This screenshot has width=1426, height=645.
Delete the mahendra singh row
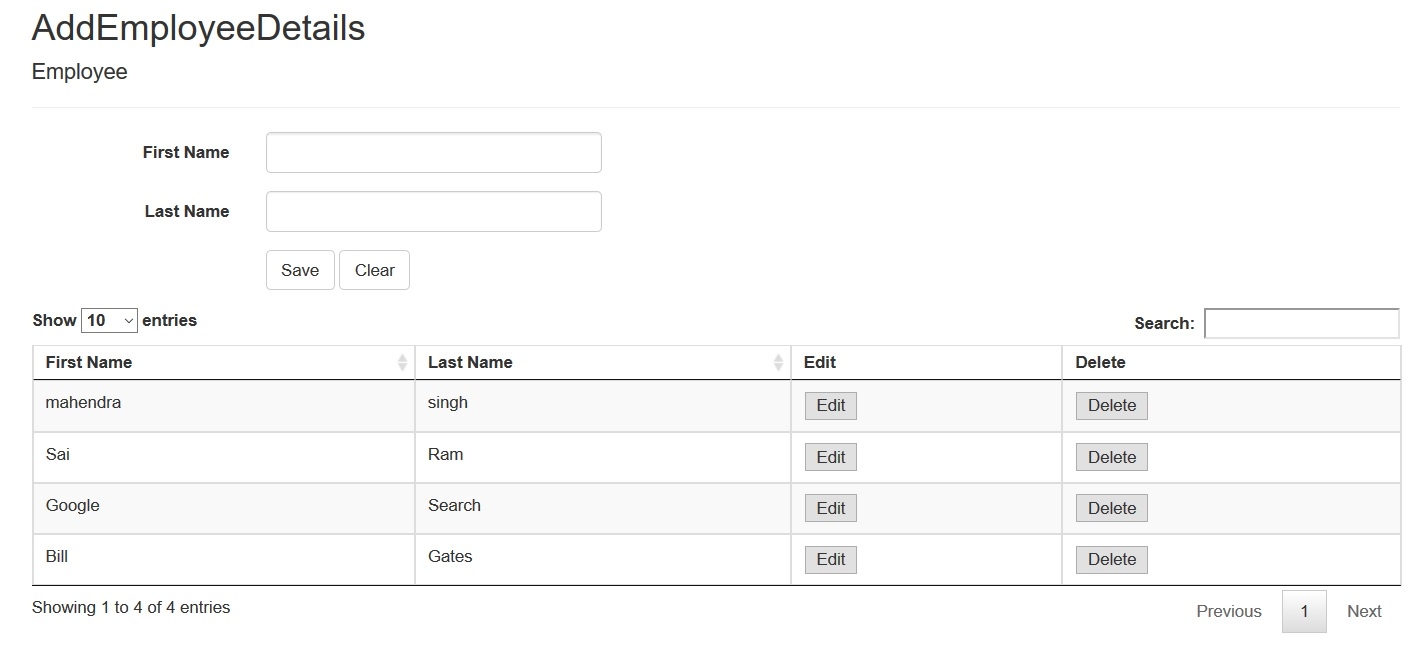coord(1112,405)
